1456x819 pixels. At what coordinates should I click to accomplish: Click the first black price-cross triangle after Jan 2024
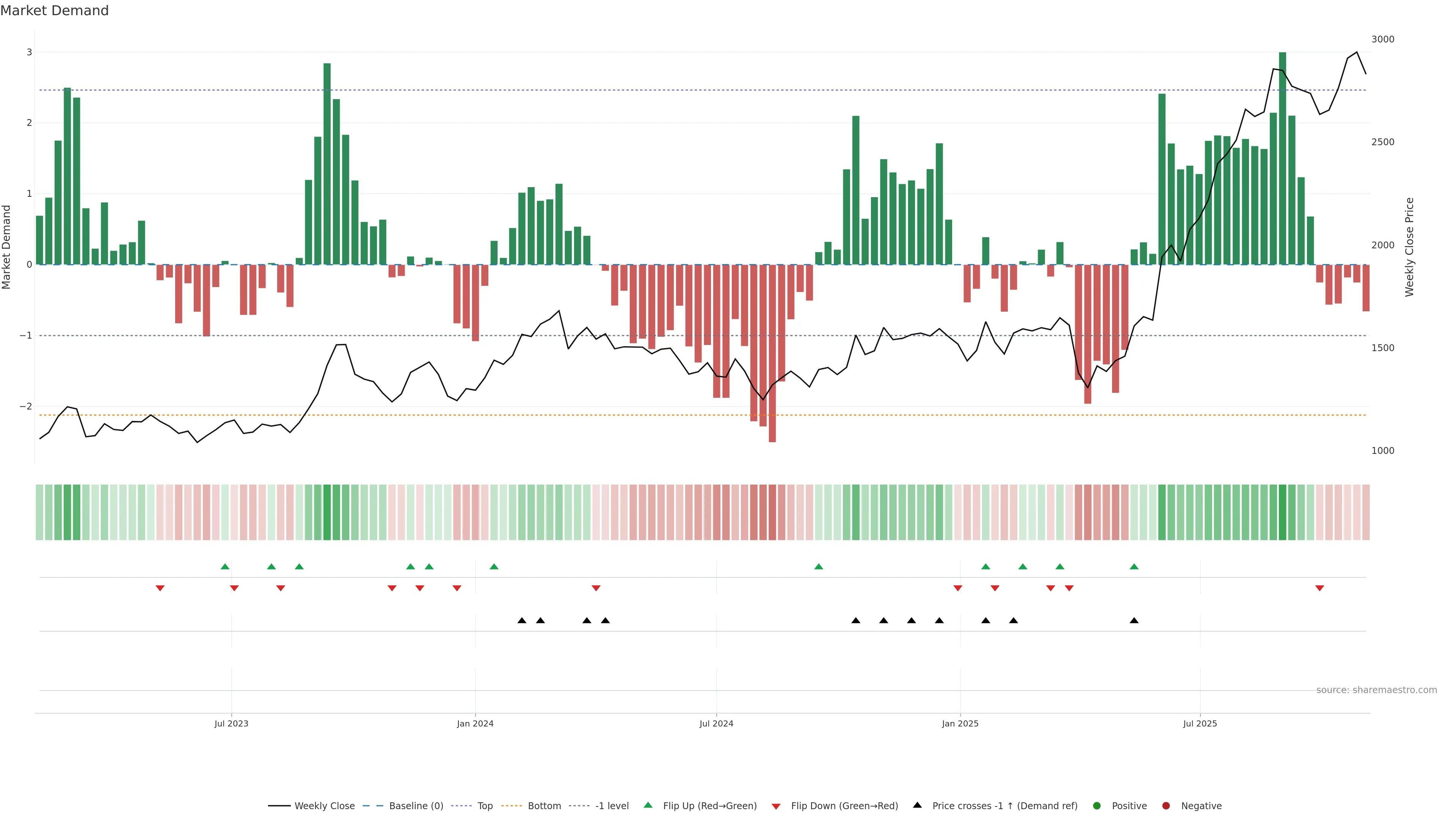point(522,621)
